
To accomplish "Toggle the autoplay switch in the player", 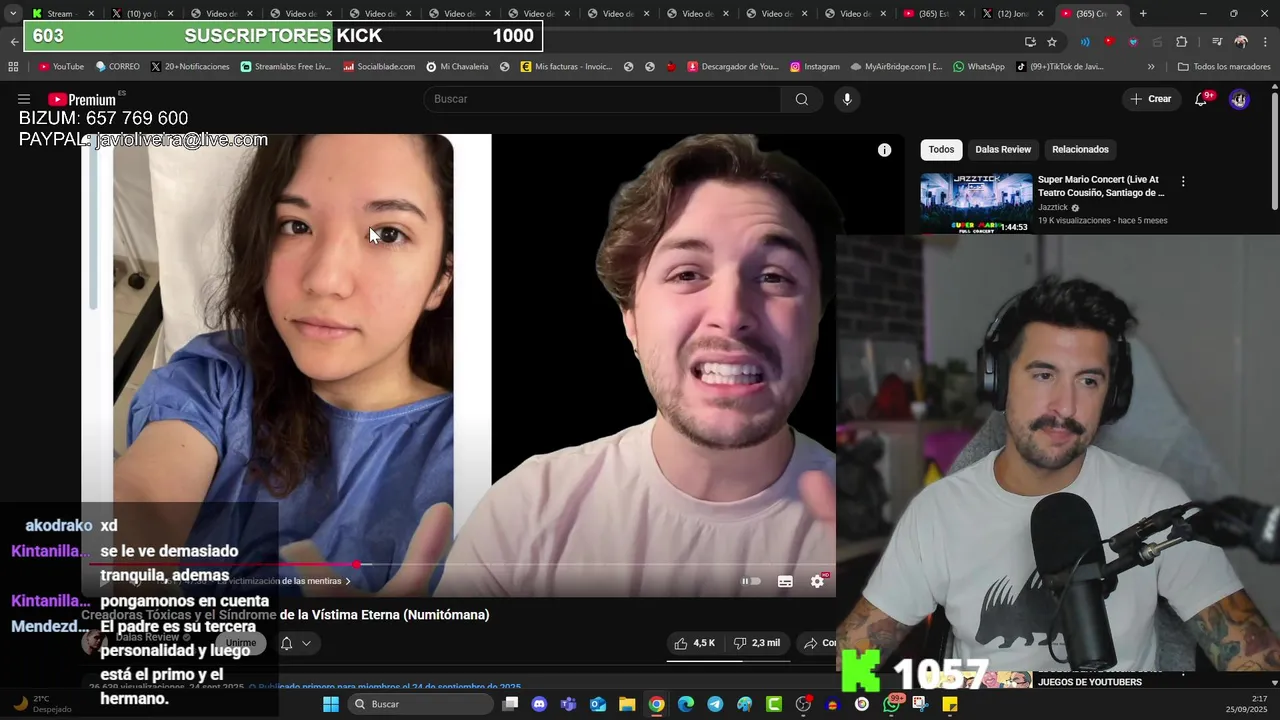I will pos(751,581).
